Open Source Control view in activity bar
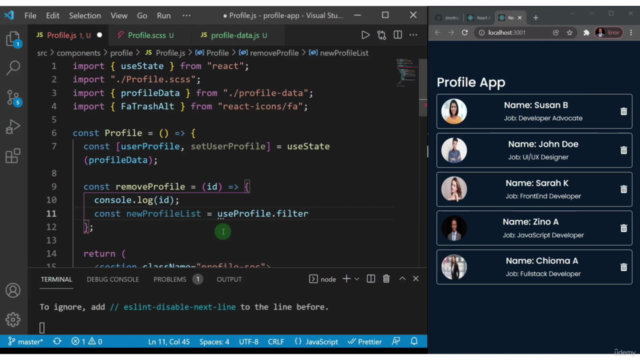Image resolution: width=640 pixels, height=360 pixels. [13, 98]
